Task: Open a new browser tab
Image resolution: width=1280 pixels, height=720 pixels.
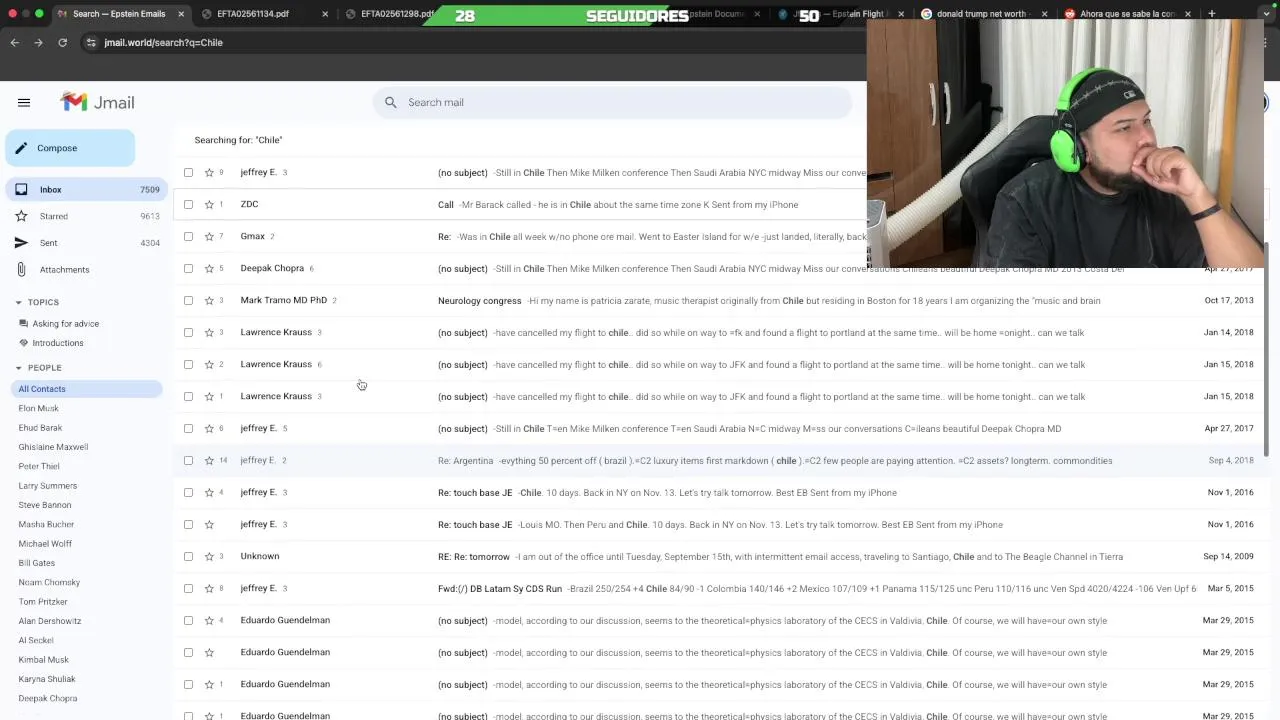Action: 1211,14
